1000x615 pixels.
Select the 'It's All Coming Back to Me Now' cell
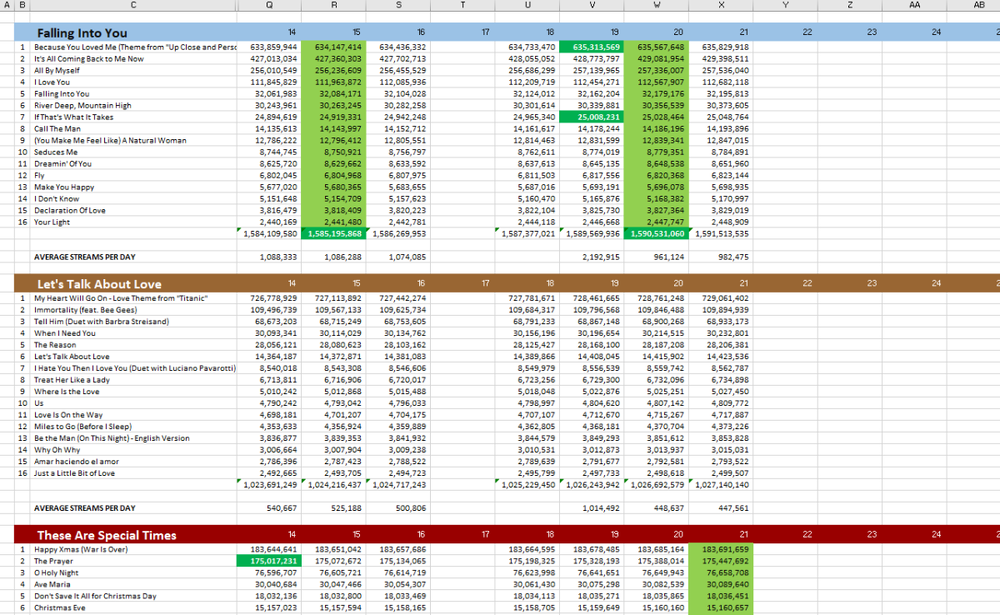133,59
